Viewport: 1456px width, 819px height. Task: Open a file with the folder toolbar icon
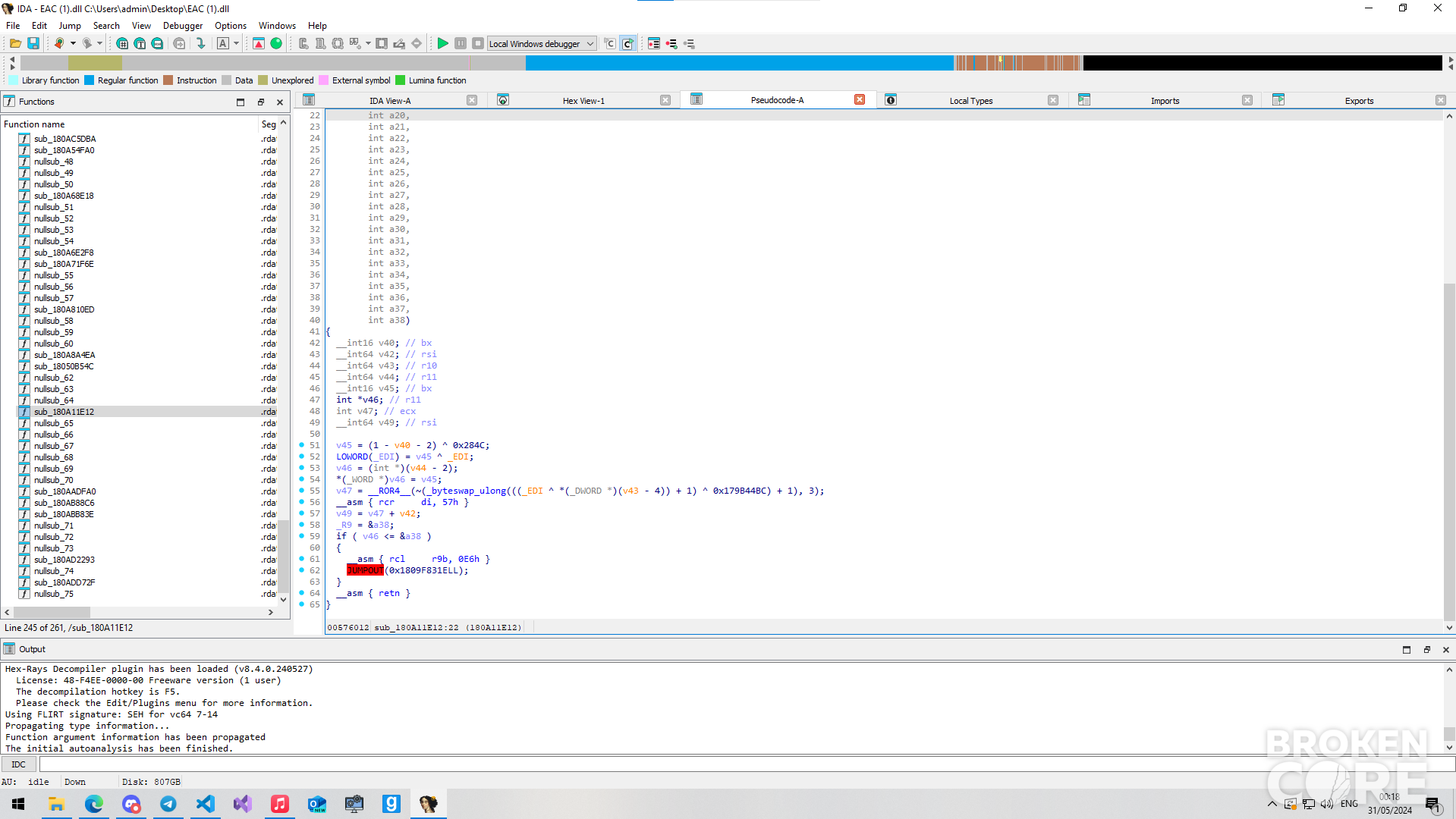pos(15,43)
